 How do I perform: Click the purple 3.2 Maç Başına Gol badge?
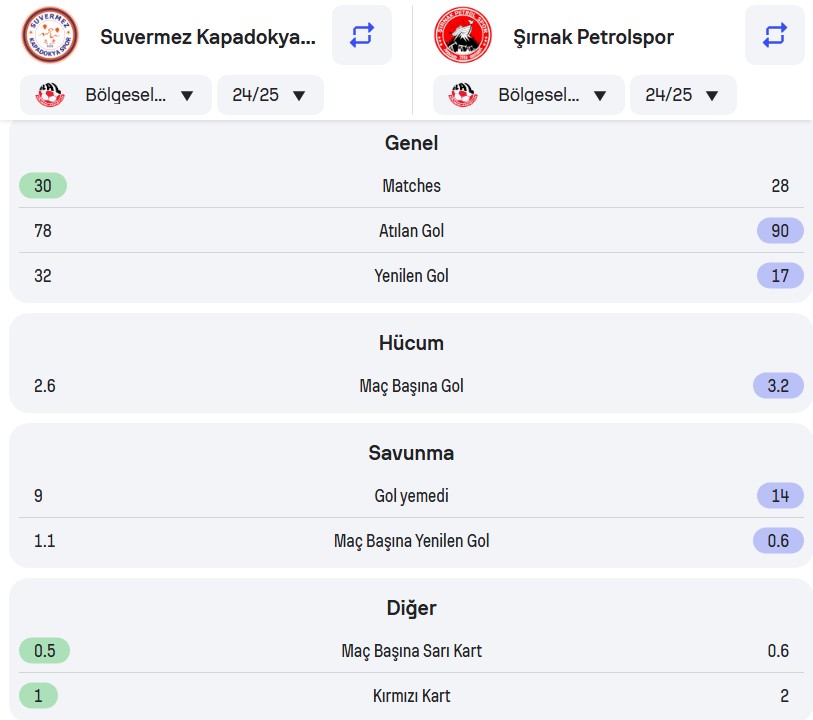pos(778,386)
